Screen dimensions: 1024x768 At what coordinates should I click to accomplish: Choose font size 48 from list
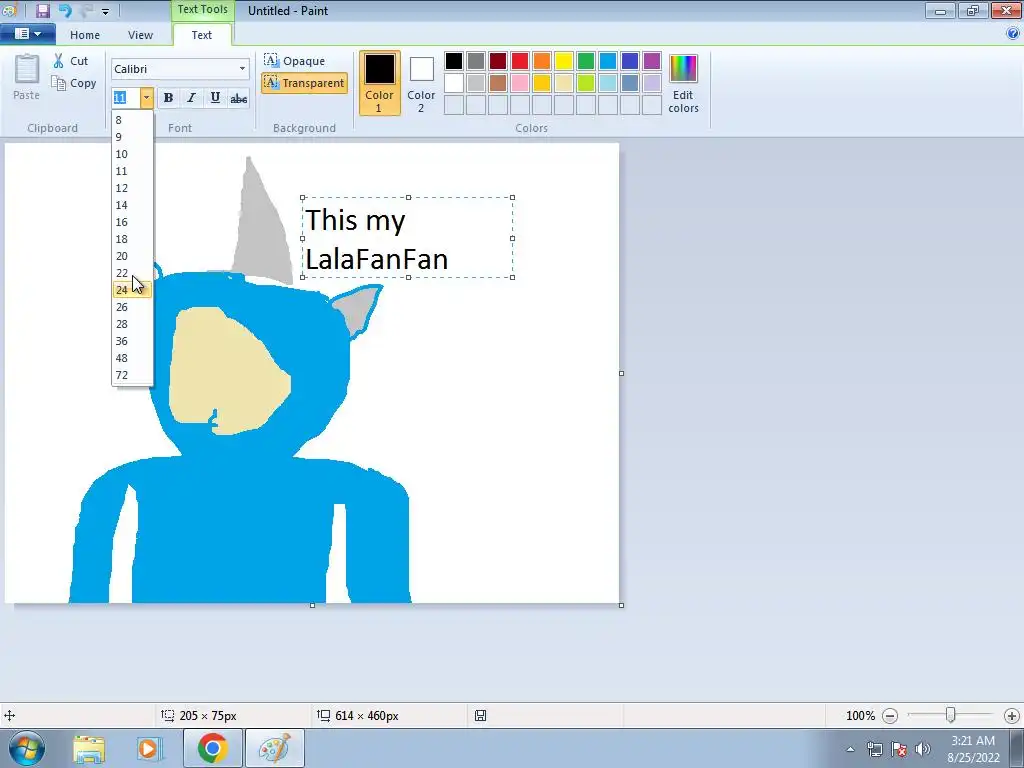point(133,358)
